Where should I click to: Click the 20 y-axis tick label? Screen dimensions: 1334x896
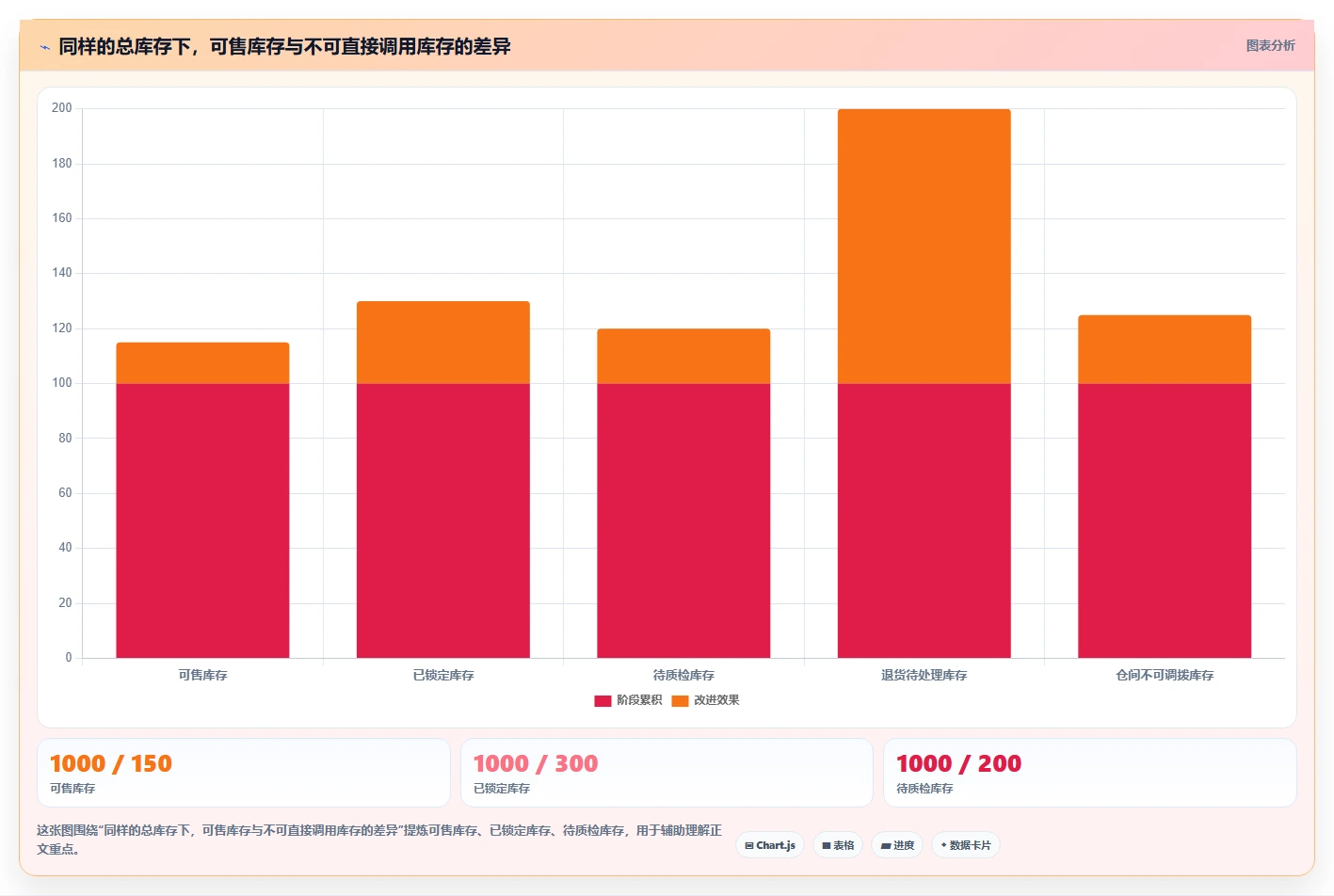click(65, 603)
